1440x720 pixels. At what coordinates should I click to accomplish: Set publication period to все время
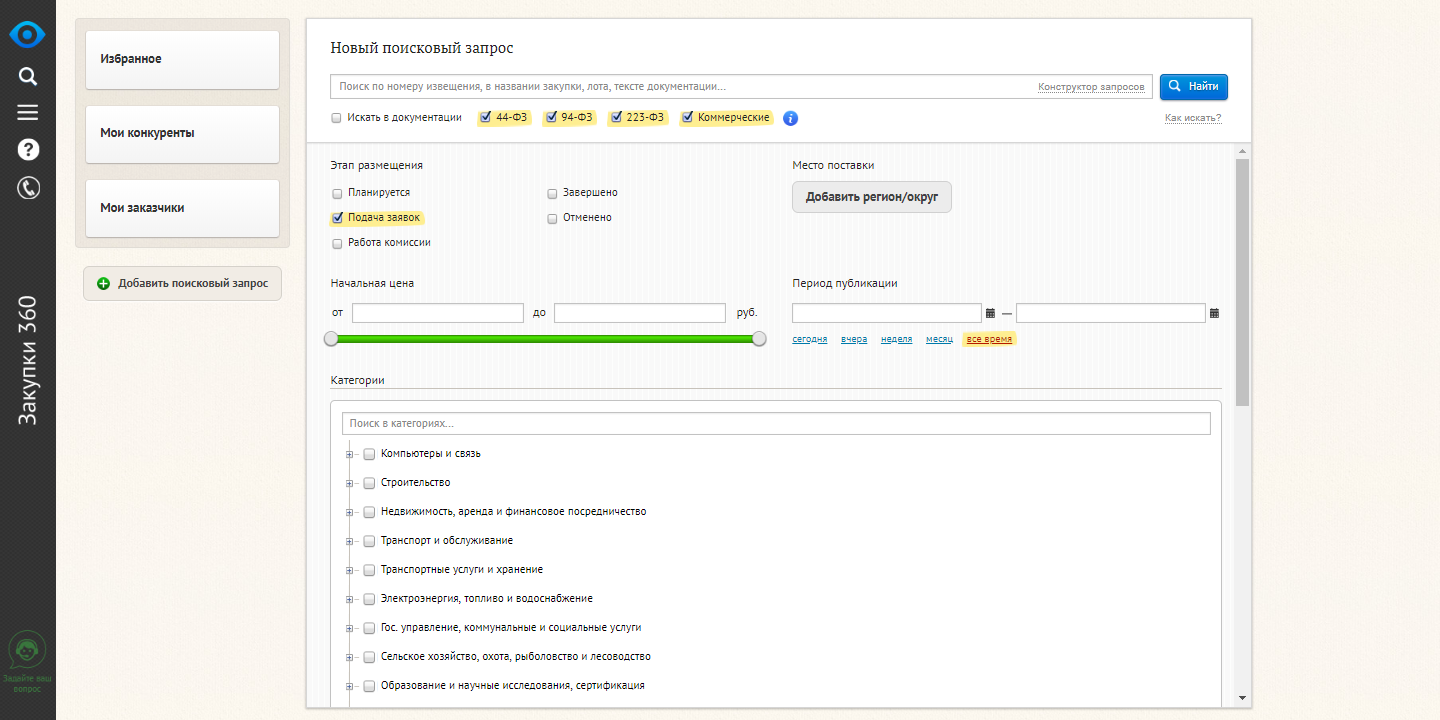pos(989,339)
